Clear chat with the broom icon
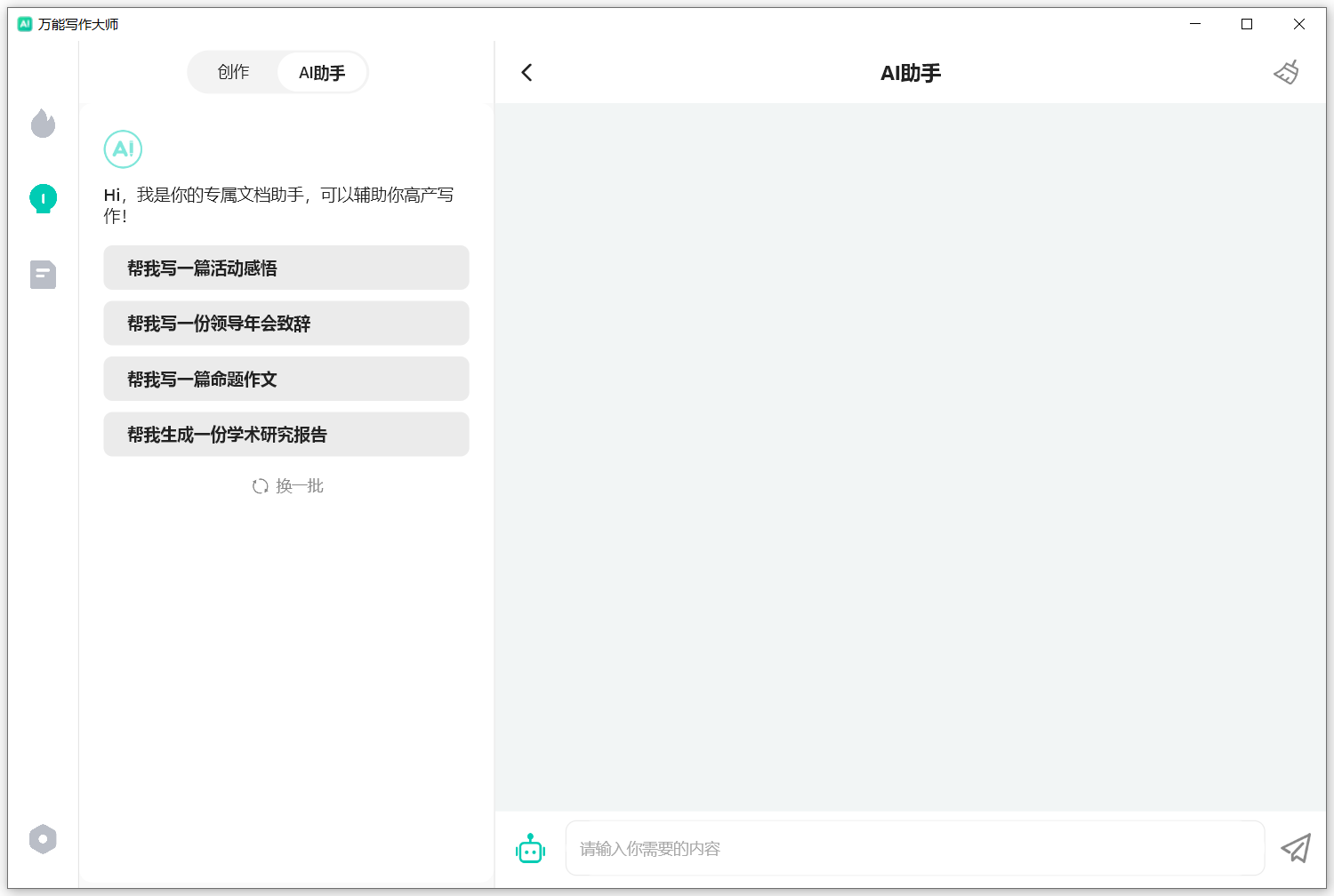This screenshot has width=1334, height=896. click(1287, 73)
